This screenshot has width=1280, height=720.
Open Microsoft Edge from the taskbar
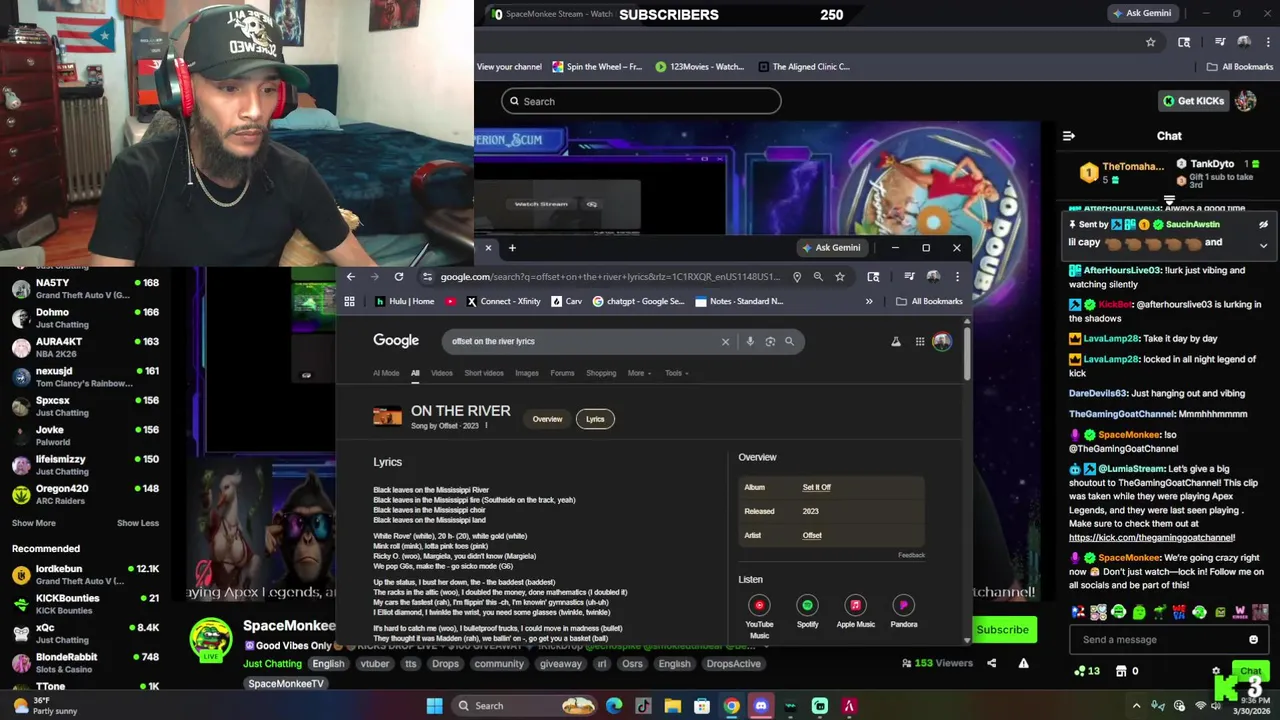coord(613,706)
